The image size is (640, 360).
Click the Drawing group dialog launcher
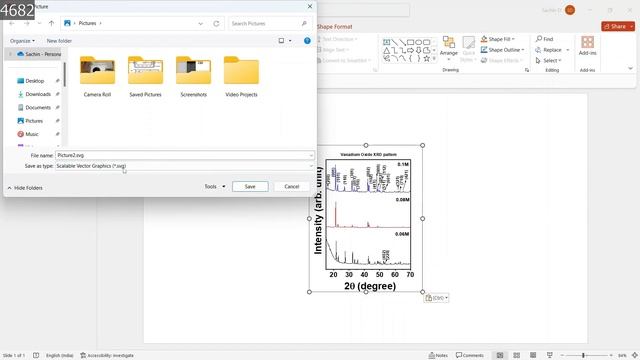tap(527, 70)
